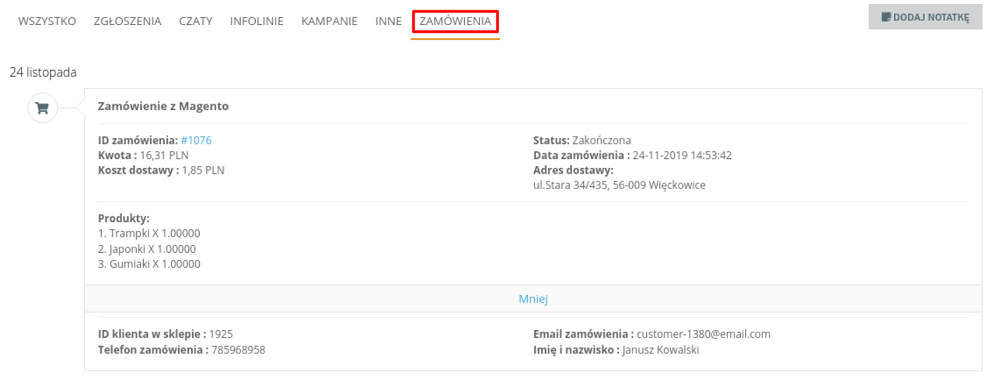Click the amount 16,31 PLN
This screenshot has width=1004, height=377.
(x=165, y=155)
